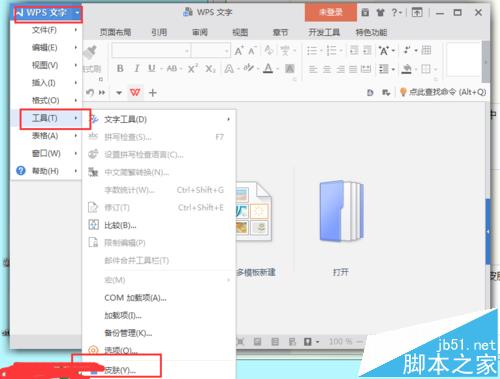Viewport: 500px width, 379px height.
Task: Apply Underline formatting icon
Action: tap(152, 69)
